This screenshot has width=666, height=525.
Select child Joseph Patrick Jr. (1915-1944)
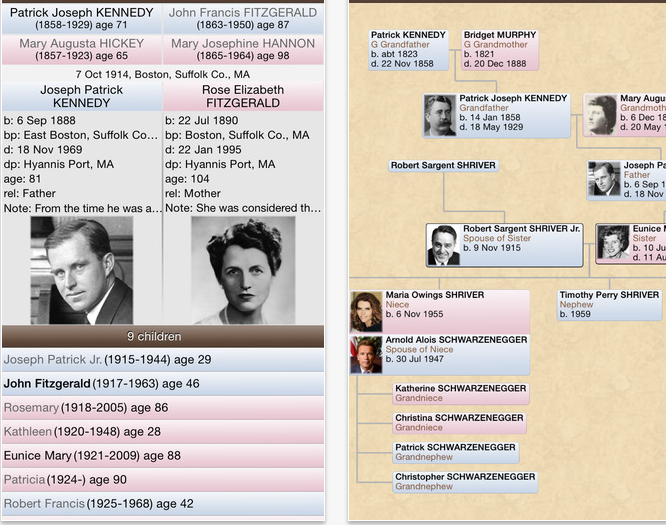pos(163,360)
